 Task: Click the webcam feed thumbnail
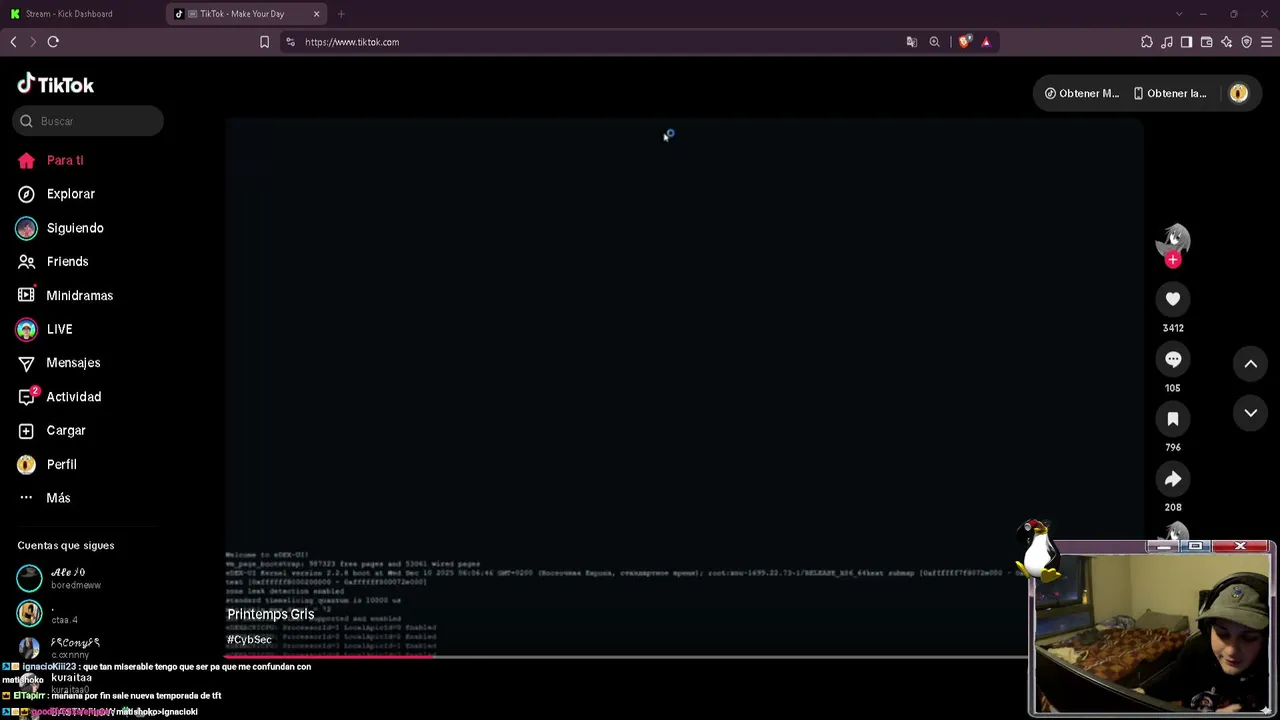pyautogui.click(x=1152, y=634)
